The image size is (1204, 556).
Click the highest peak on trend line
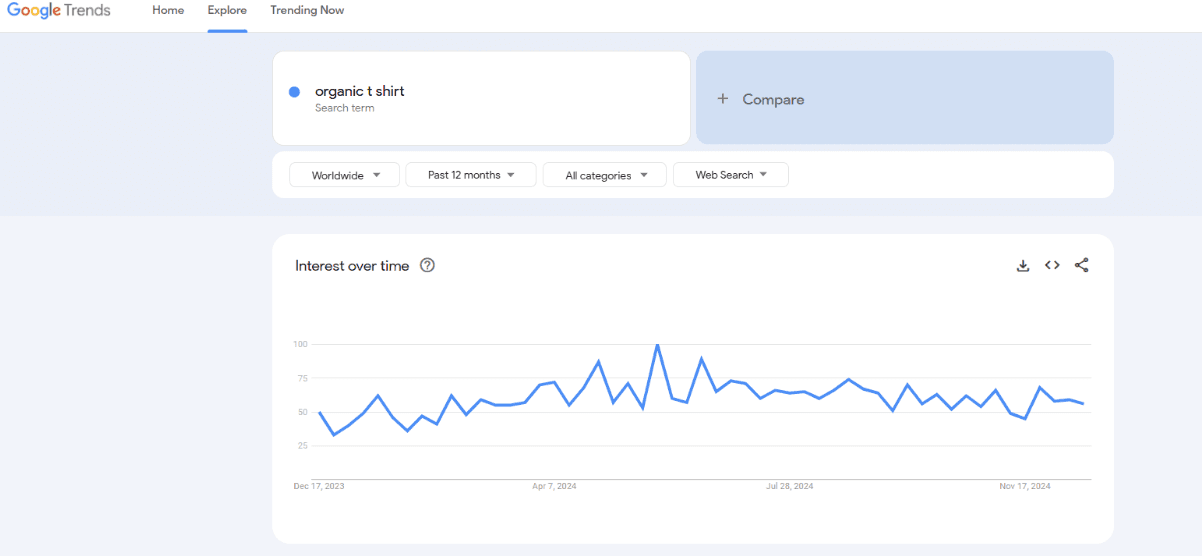pos(657,345)
